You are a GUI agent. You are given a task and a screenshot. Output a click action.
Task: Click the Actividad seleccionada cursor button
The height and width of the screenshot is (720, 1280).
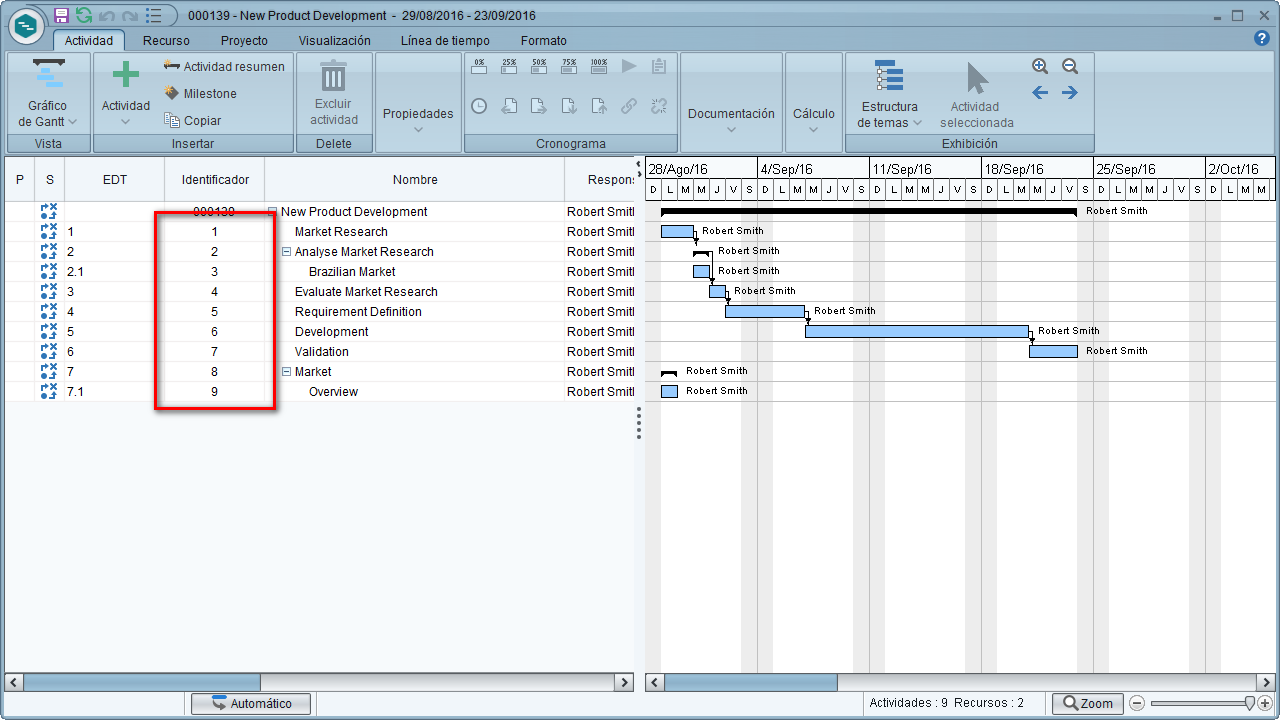click(977, 95)
